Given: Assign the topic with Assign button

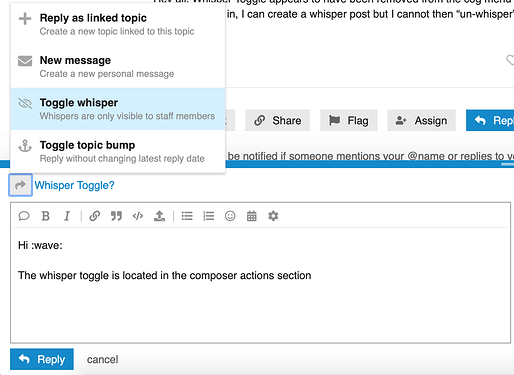Looking at the screenshot, I should click(421, 120).
